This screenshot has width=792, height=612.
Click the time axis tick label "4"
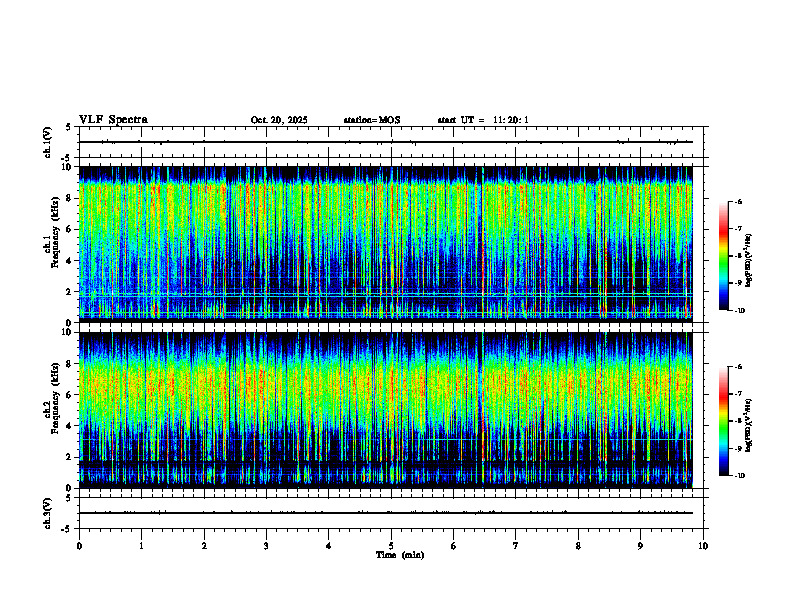coord(329,546)
